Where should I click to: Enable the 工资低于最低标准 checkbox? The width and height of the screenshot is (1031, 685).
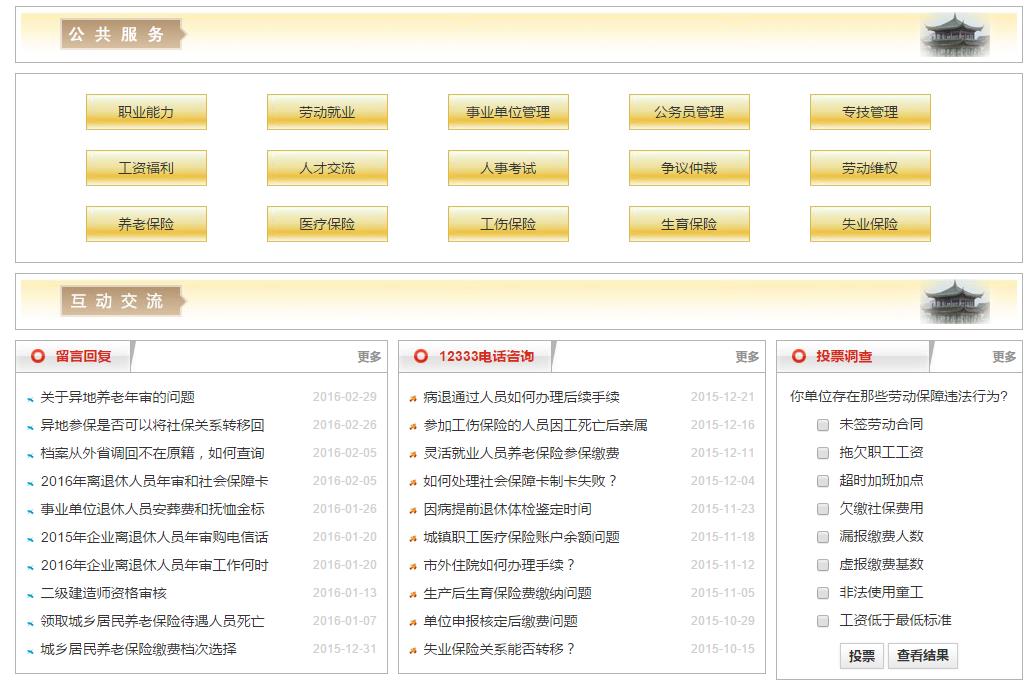[x=823, y=621]
